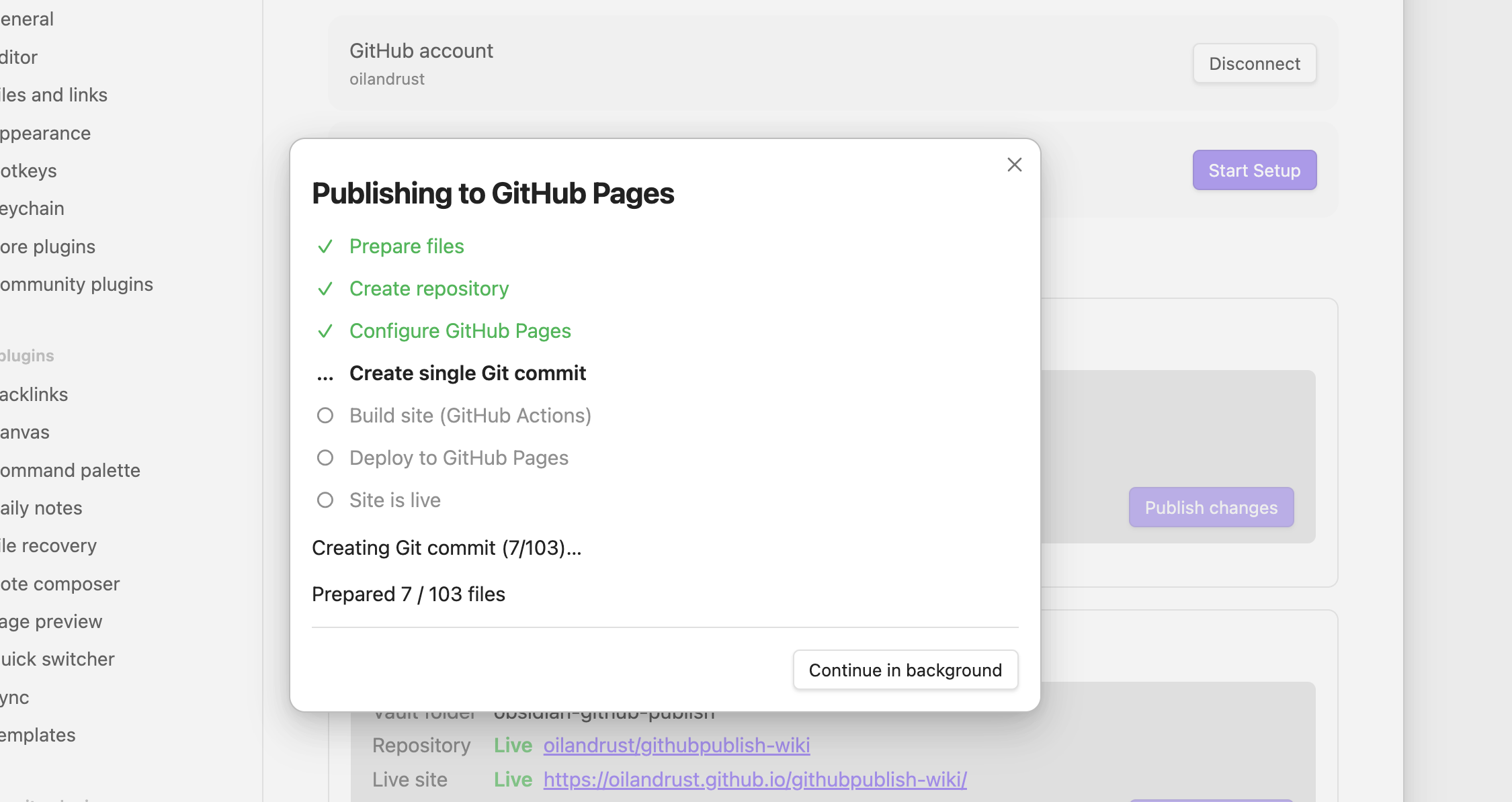Click the Prepare files checkmark icon
The height and width of the screenshot is (802, 1512).
point(325,247)
